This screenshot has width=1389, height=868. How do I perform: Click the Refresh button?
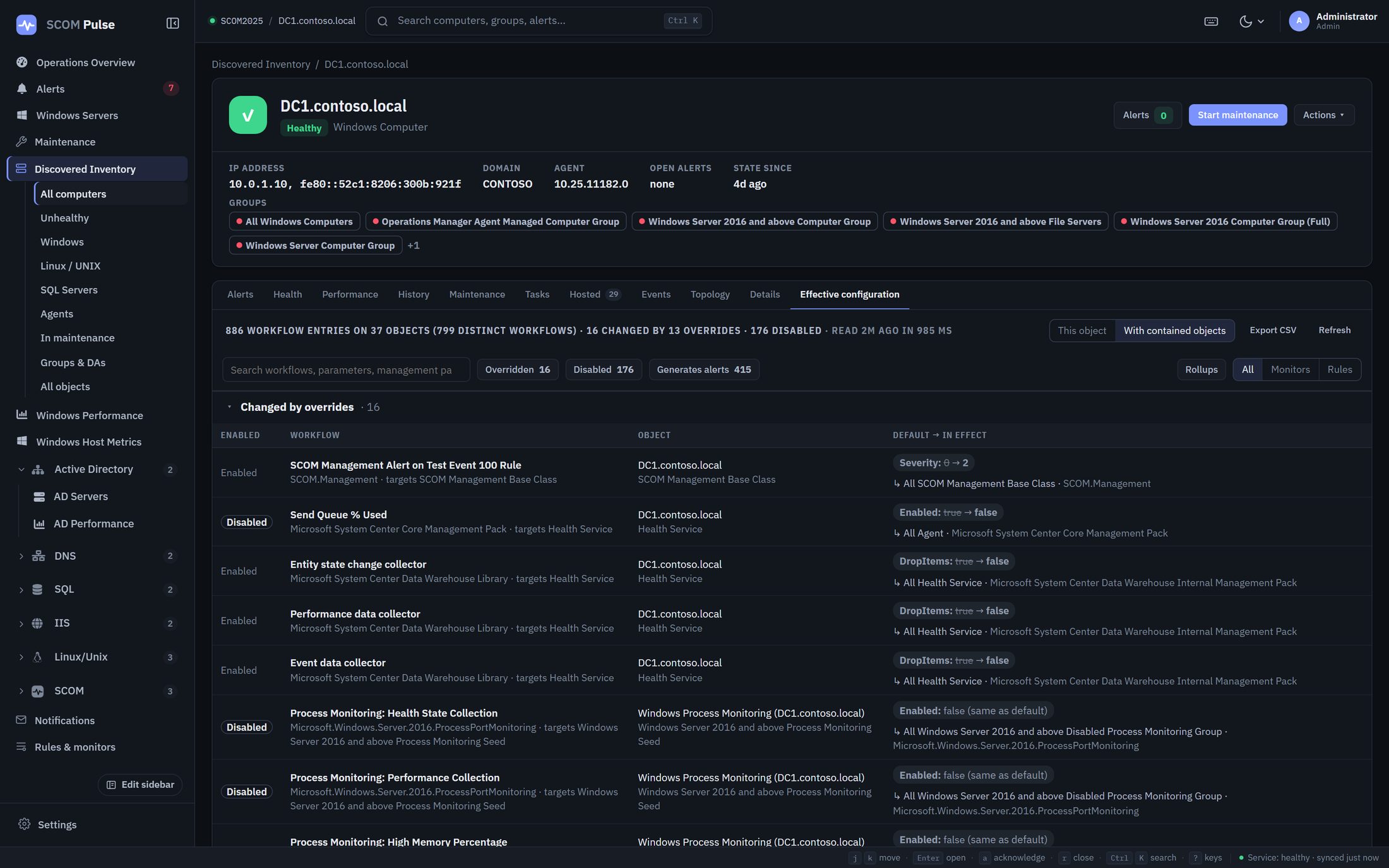tap(1335, 330)
